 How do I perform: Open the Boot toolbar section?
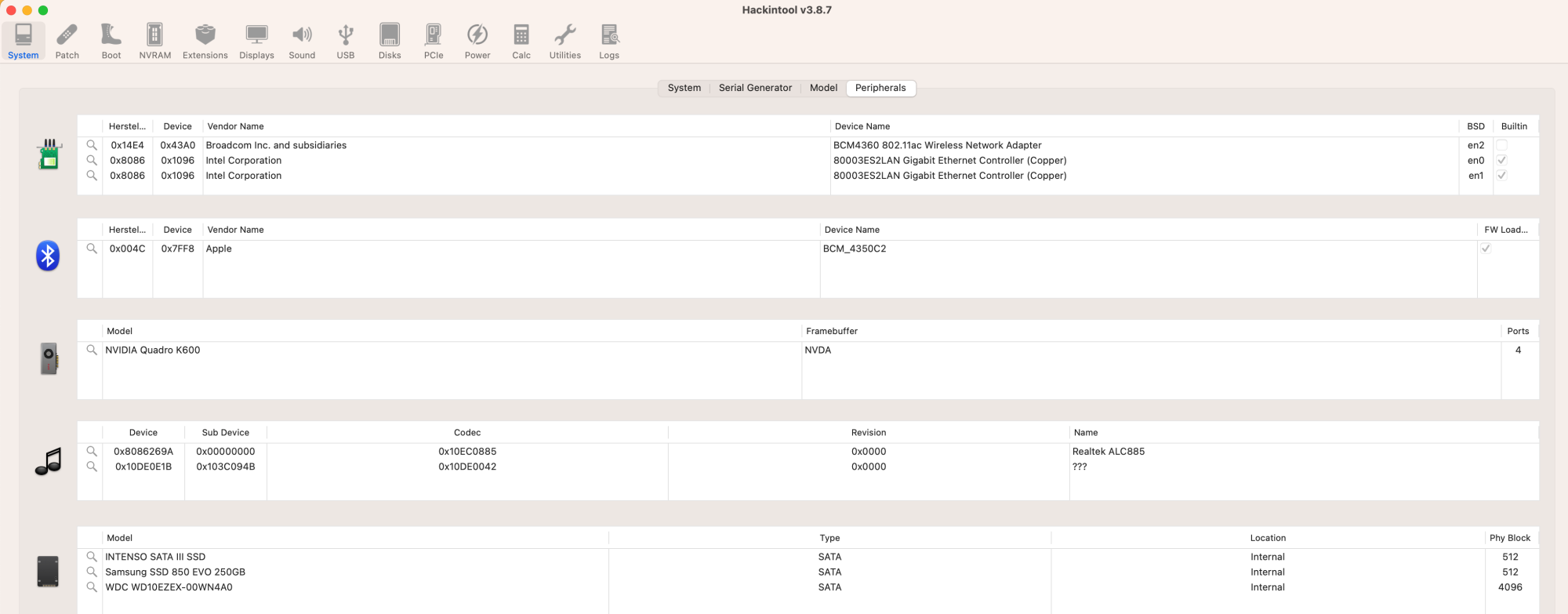point(111,41)
